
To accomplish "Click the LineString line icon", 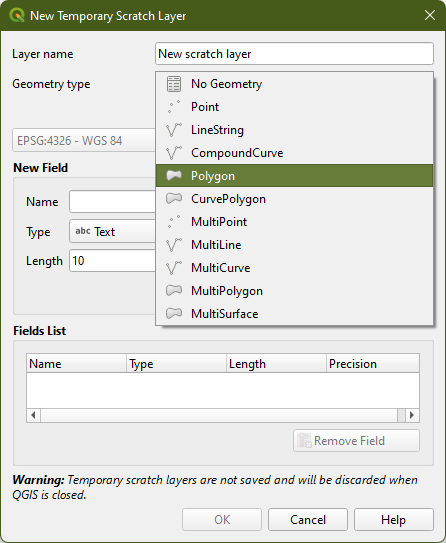I will pos(174,130).
